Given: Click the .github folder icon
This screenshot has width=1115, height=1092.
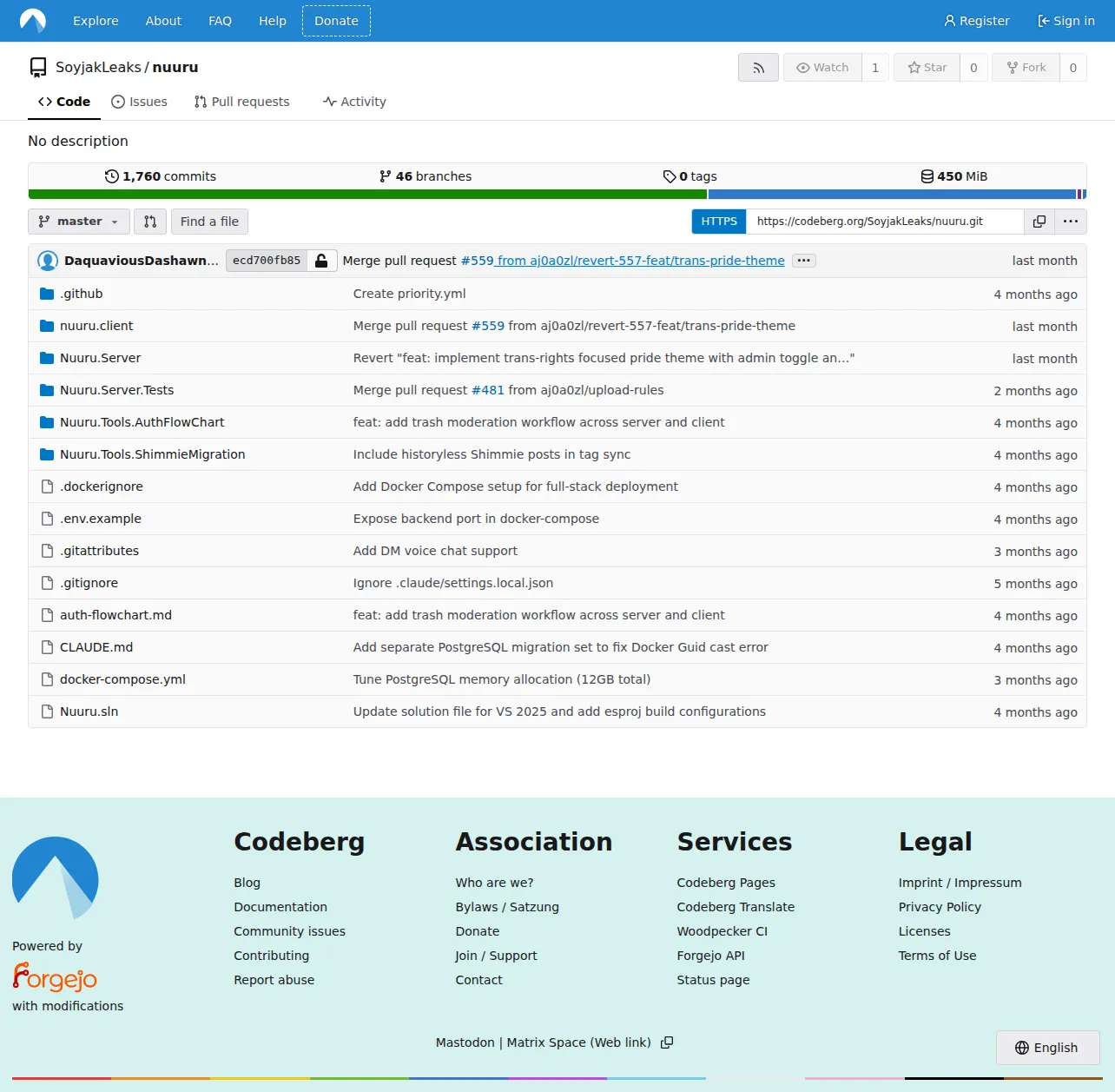Looking at the screenshot, I should (x=47, y=294).
